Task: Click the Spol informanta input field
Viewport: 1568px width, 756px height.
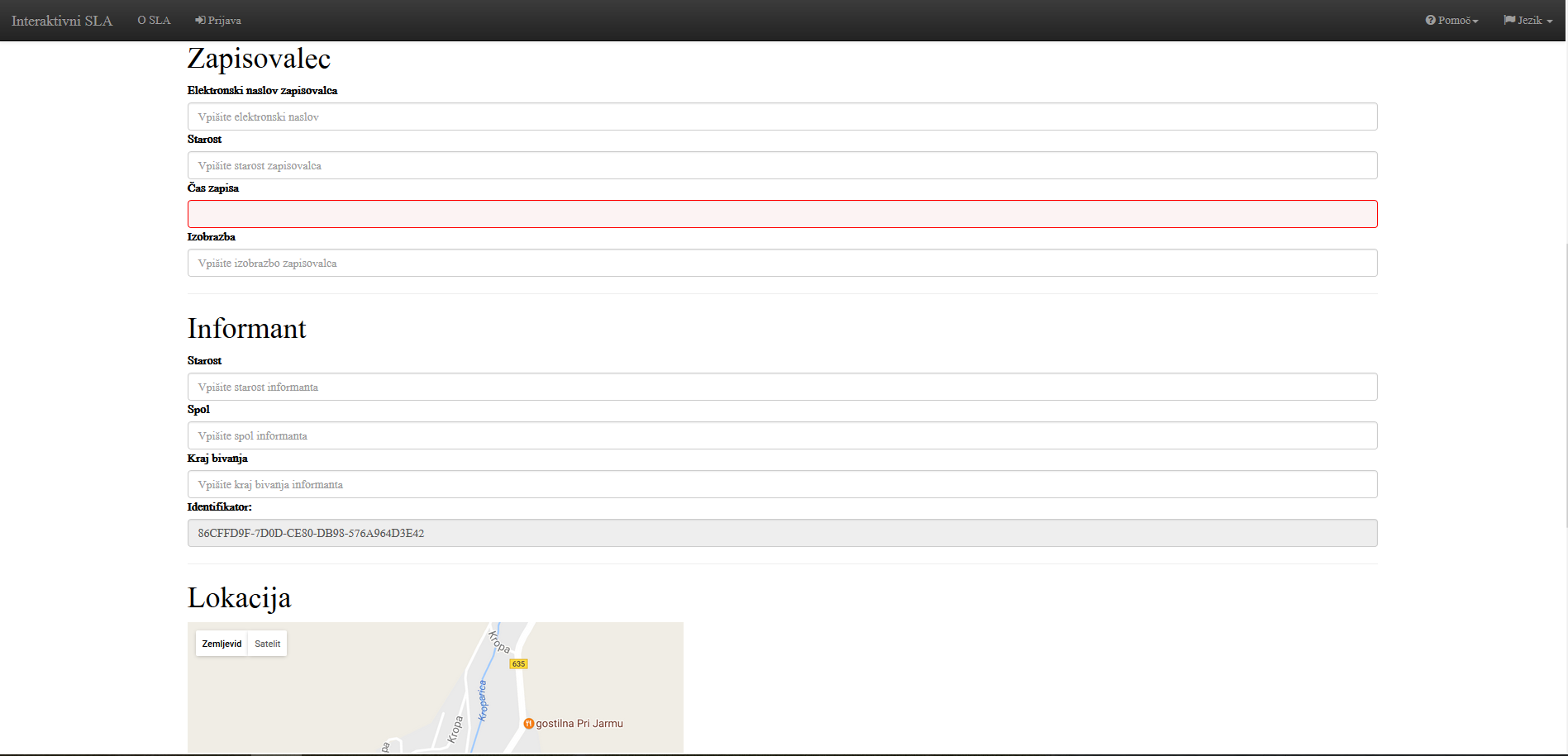Action: click(x=782, y=435)
